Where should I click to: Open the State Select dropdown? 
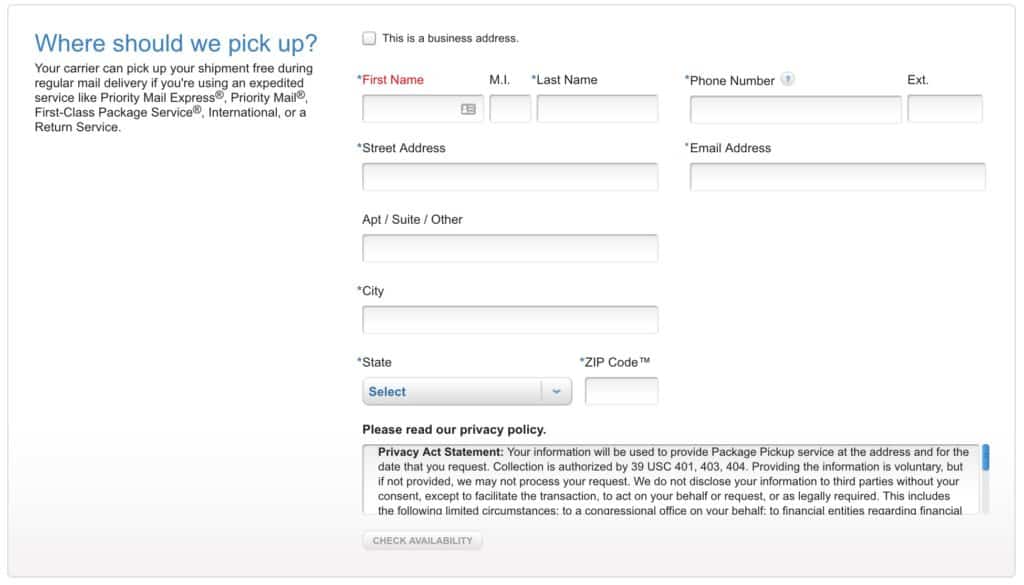467,392
